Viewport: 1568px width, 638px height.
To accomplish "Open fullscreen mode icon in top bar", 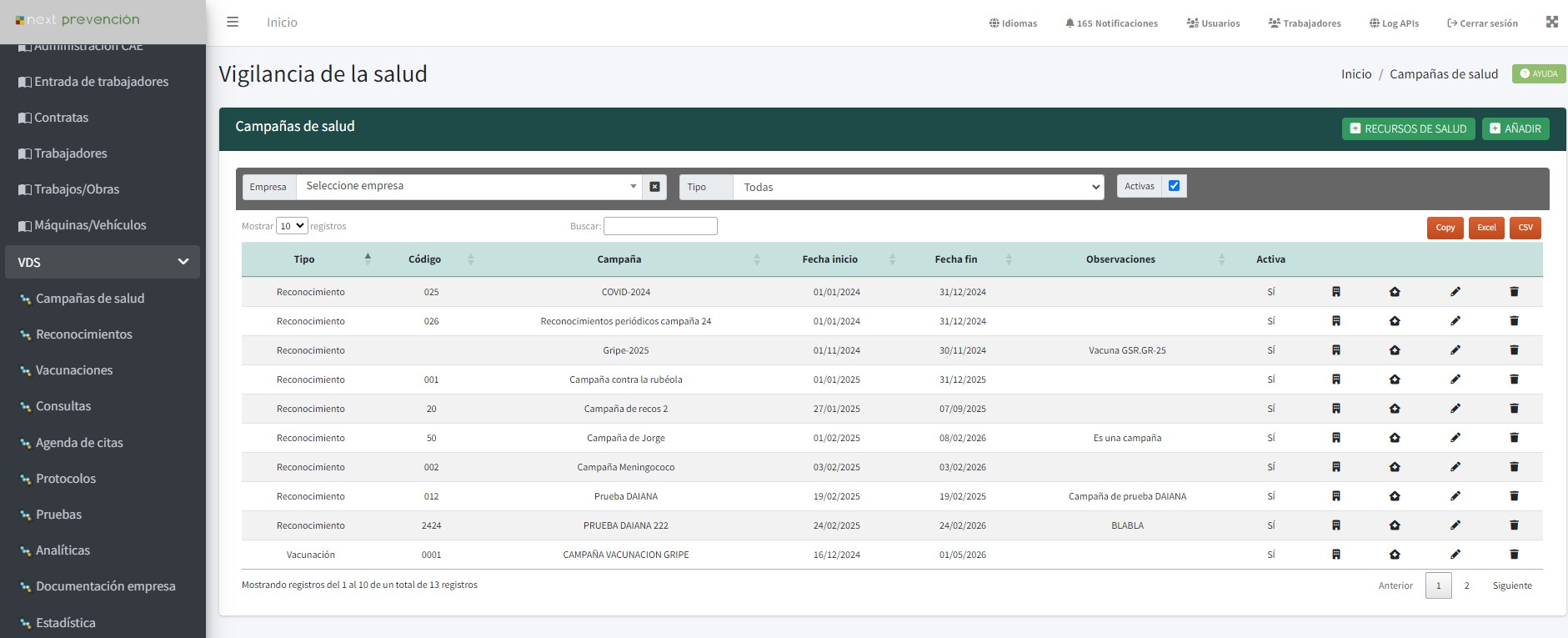I will coord(1551,23).
